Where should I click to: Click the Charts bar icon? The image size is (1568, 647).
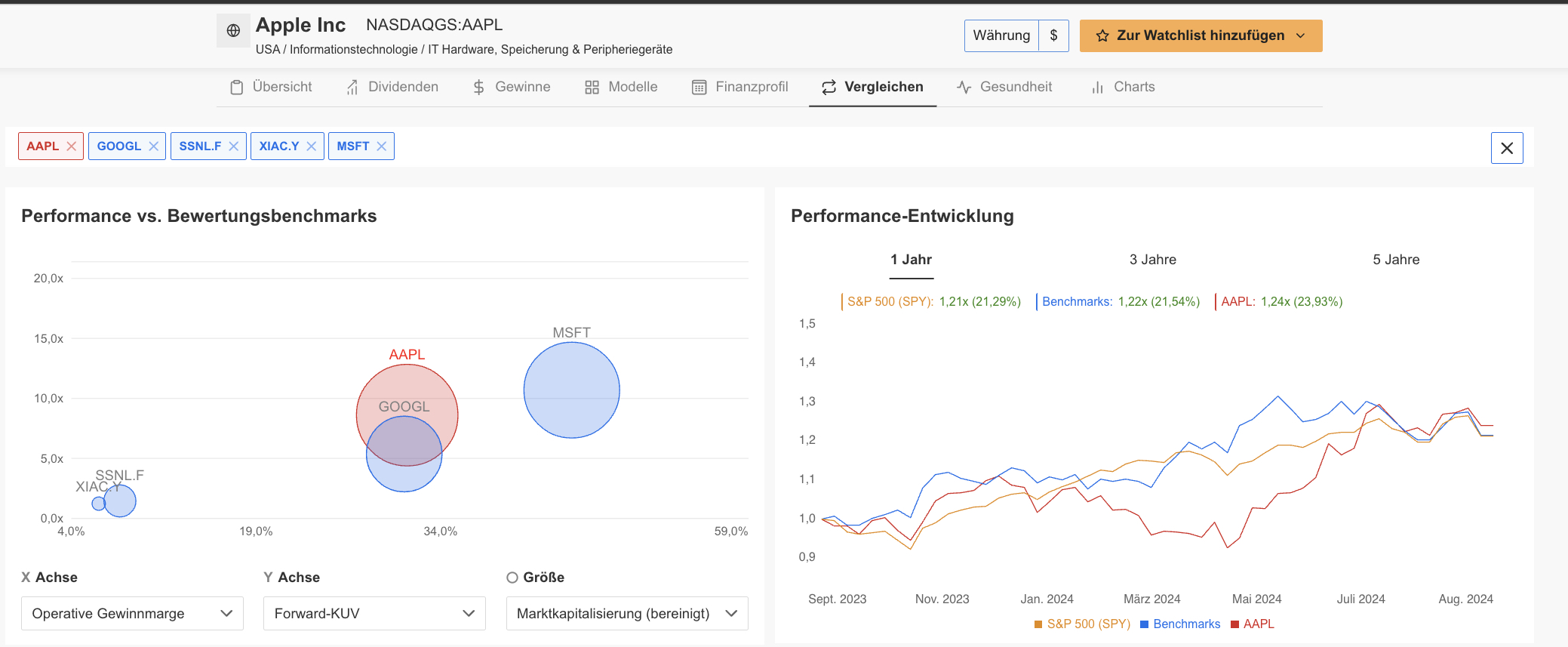[1098, 88]
